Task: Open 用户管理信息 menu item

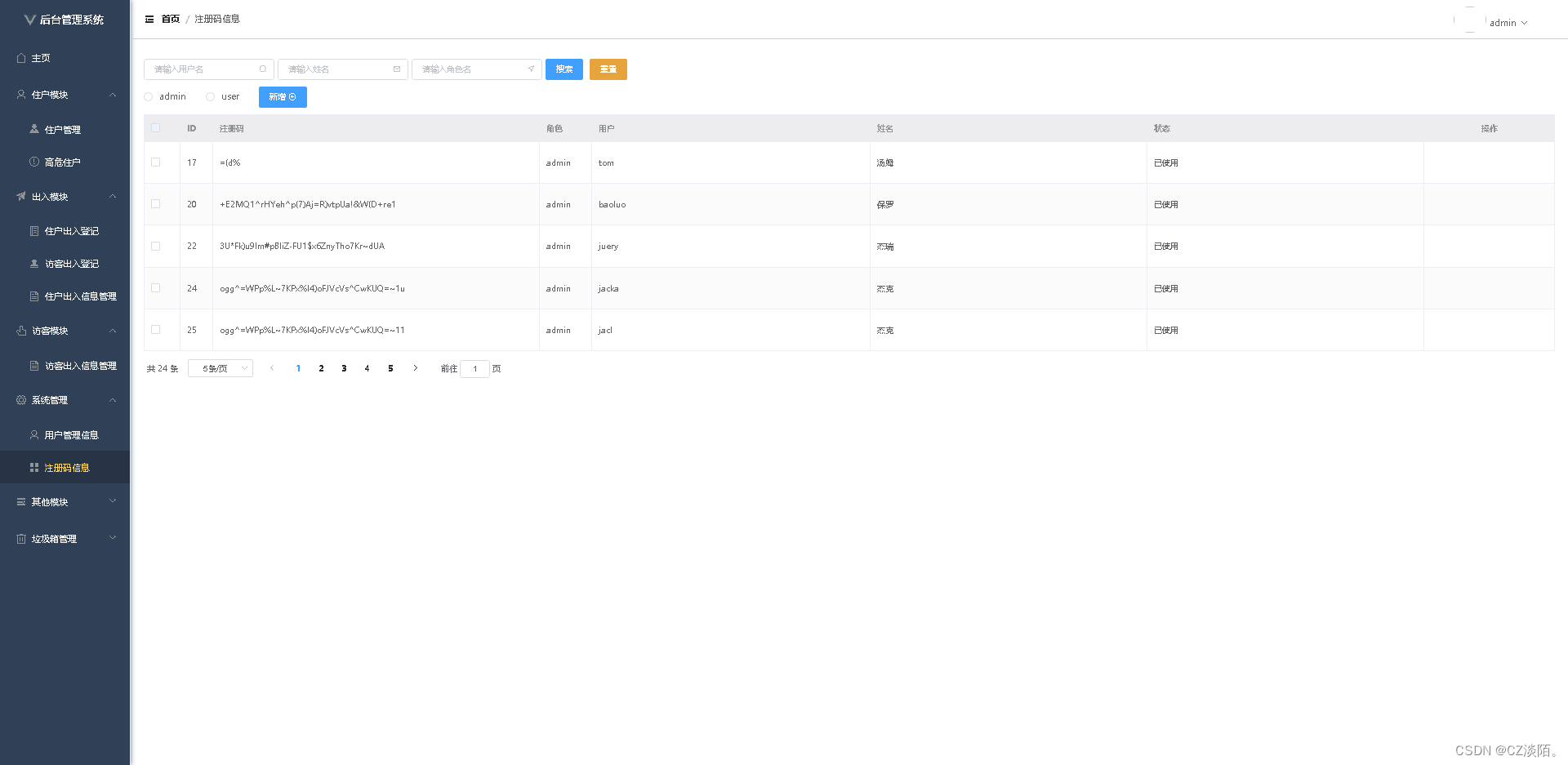Action: pyautogui.click(x=65, y=435)
